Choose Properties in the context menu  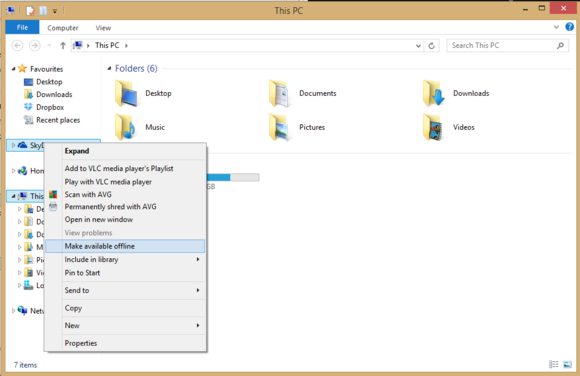point(125,343)
